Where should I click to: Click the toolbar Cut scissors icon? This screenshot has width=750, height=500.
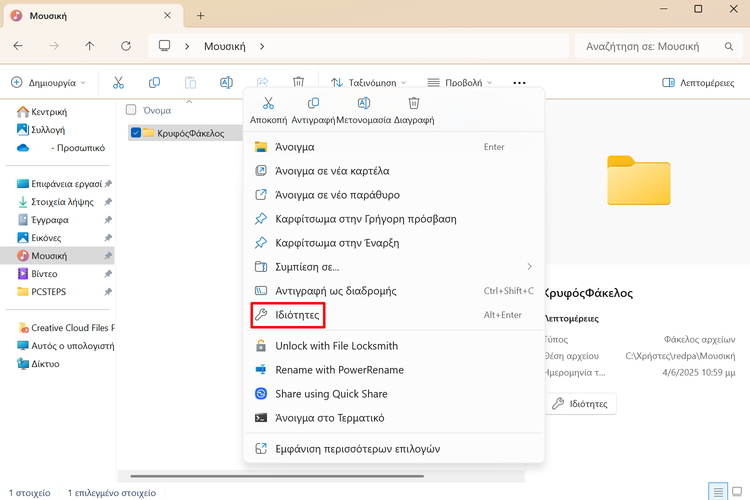point(118,82)
